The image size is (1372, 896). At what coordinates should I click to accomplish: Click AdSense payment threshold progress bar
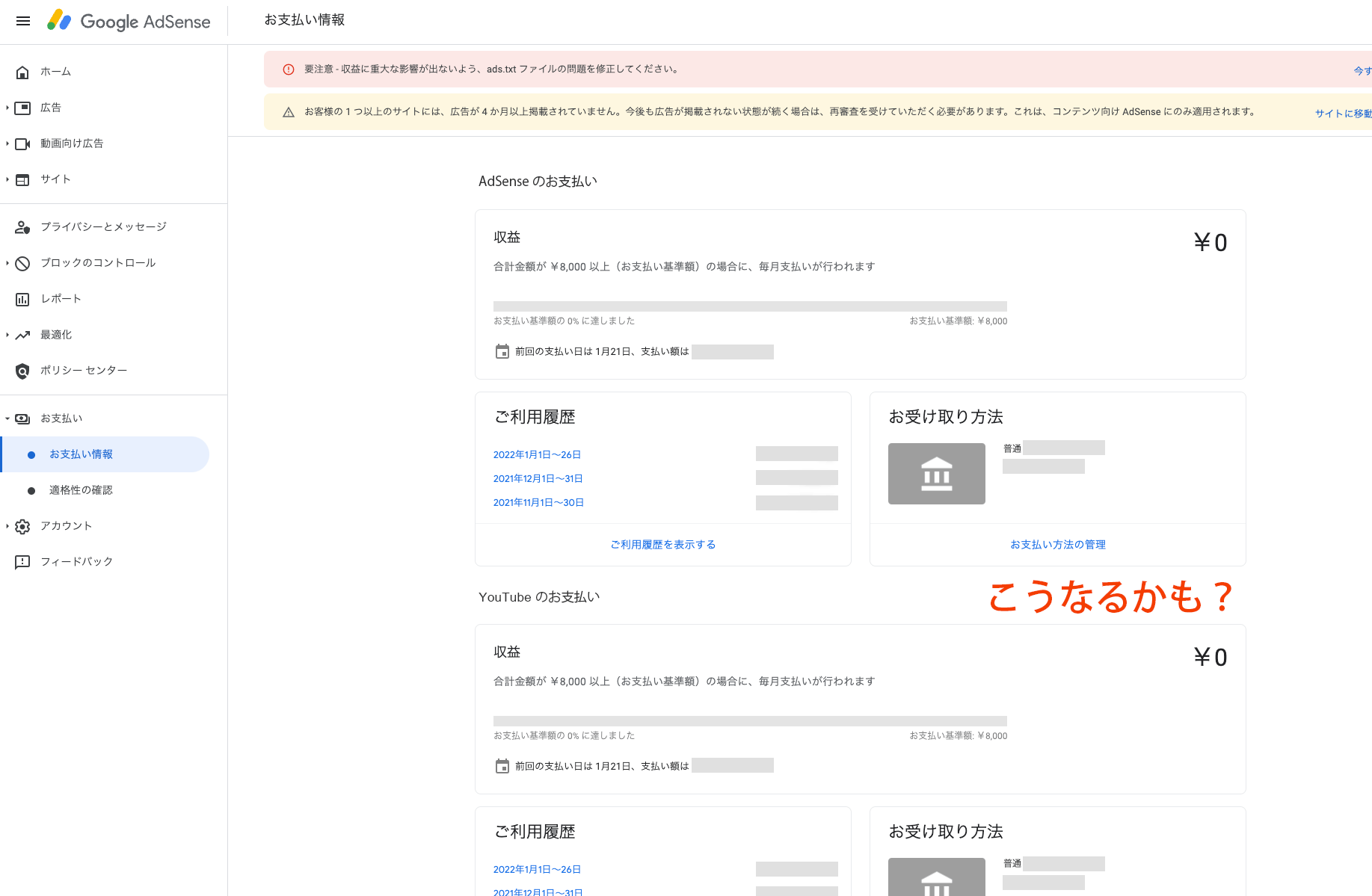click(x=750, y=306)
